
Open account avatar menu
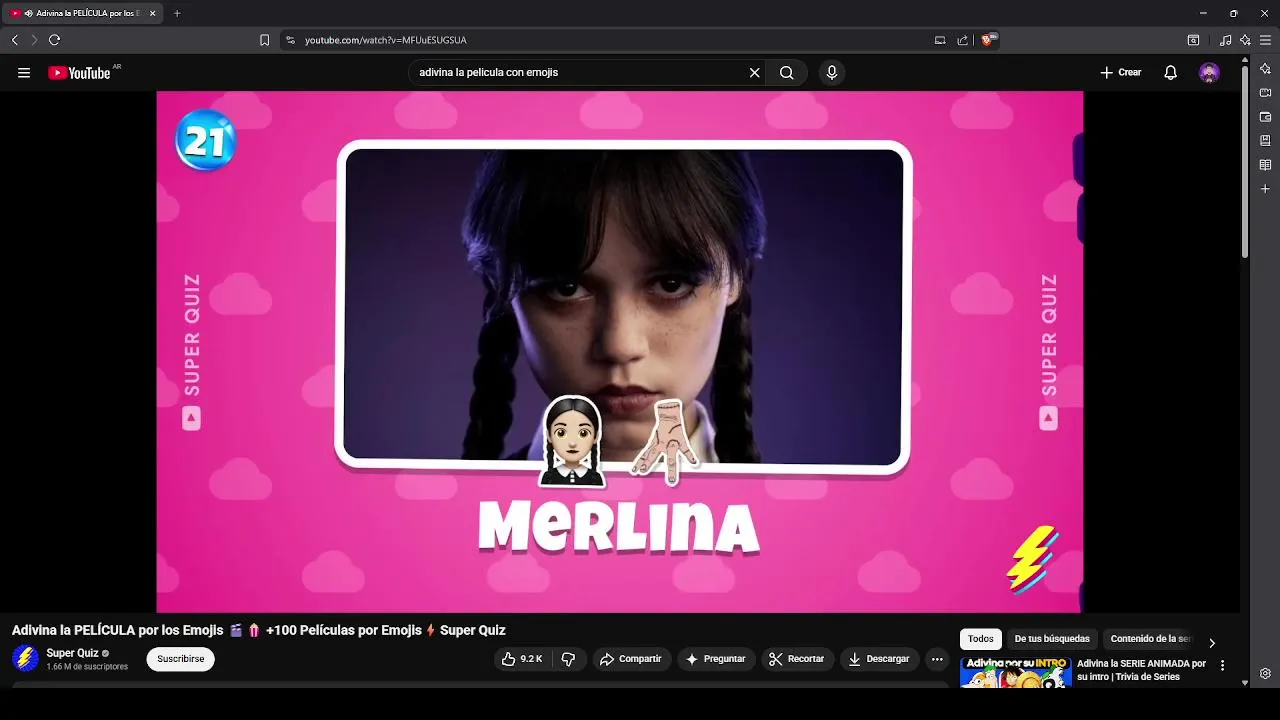1209,73
